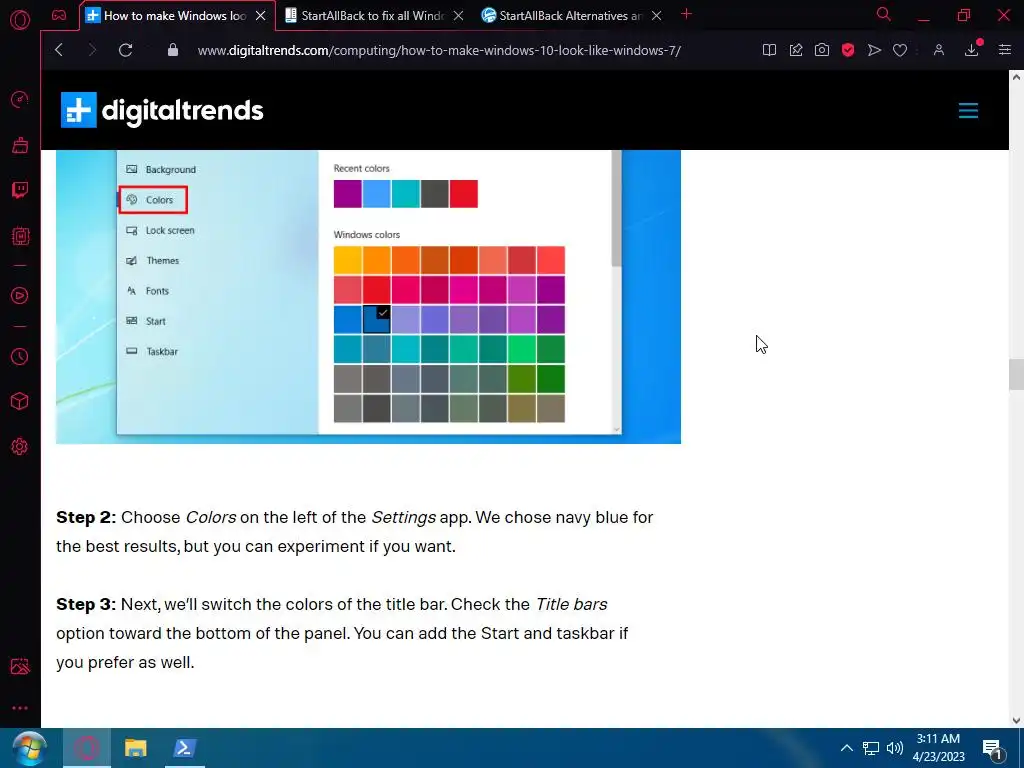
Task: Open History clock icon in sidebar
Action: point(20,357)
